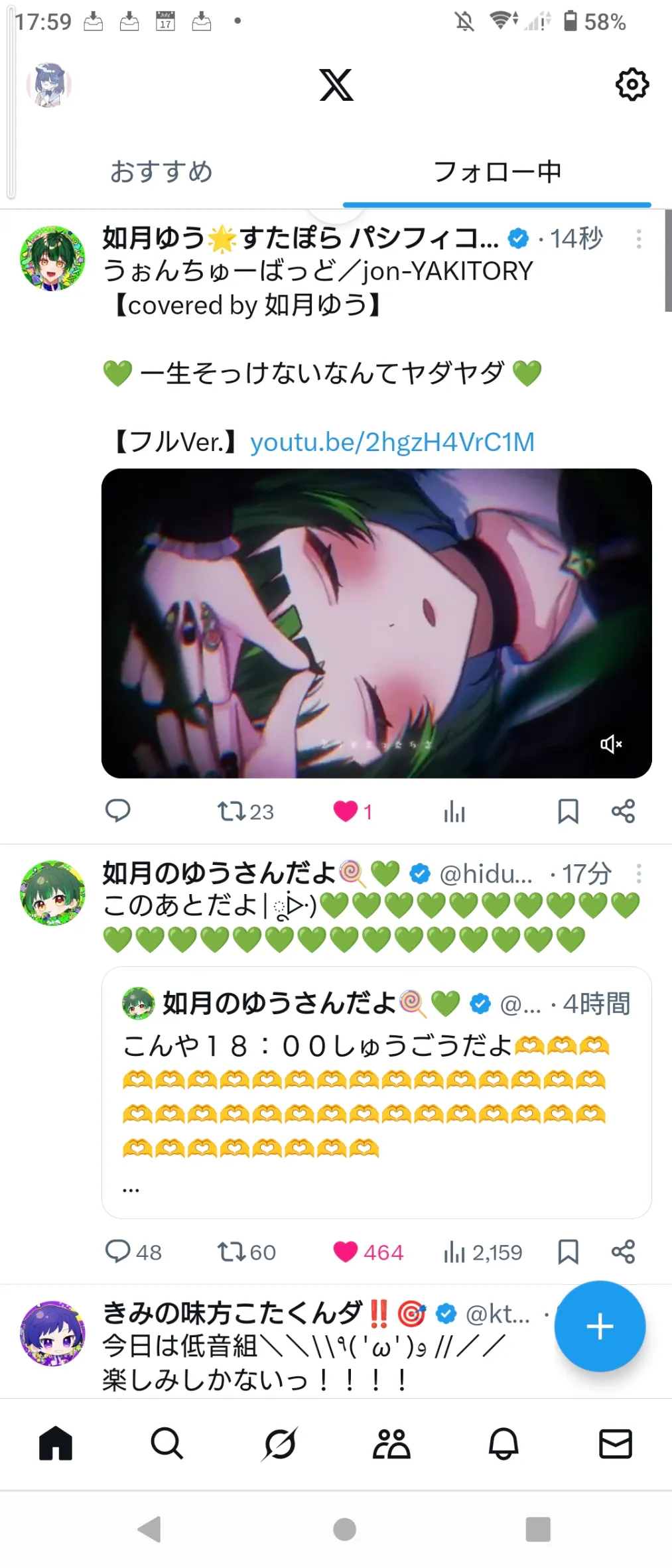This screenshot has height=1568, width=672.
Task: Share the first post
Action: [623, 811]
